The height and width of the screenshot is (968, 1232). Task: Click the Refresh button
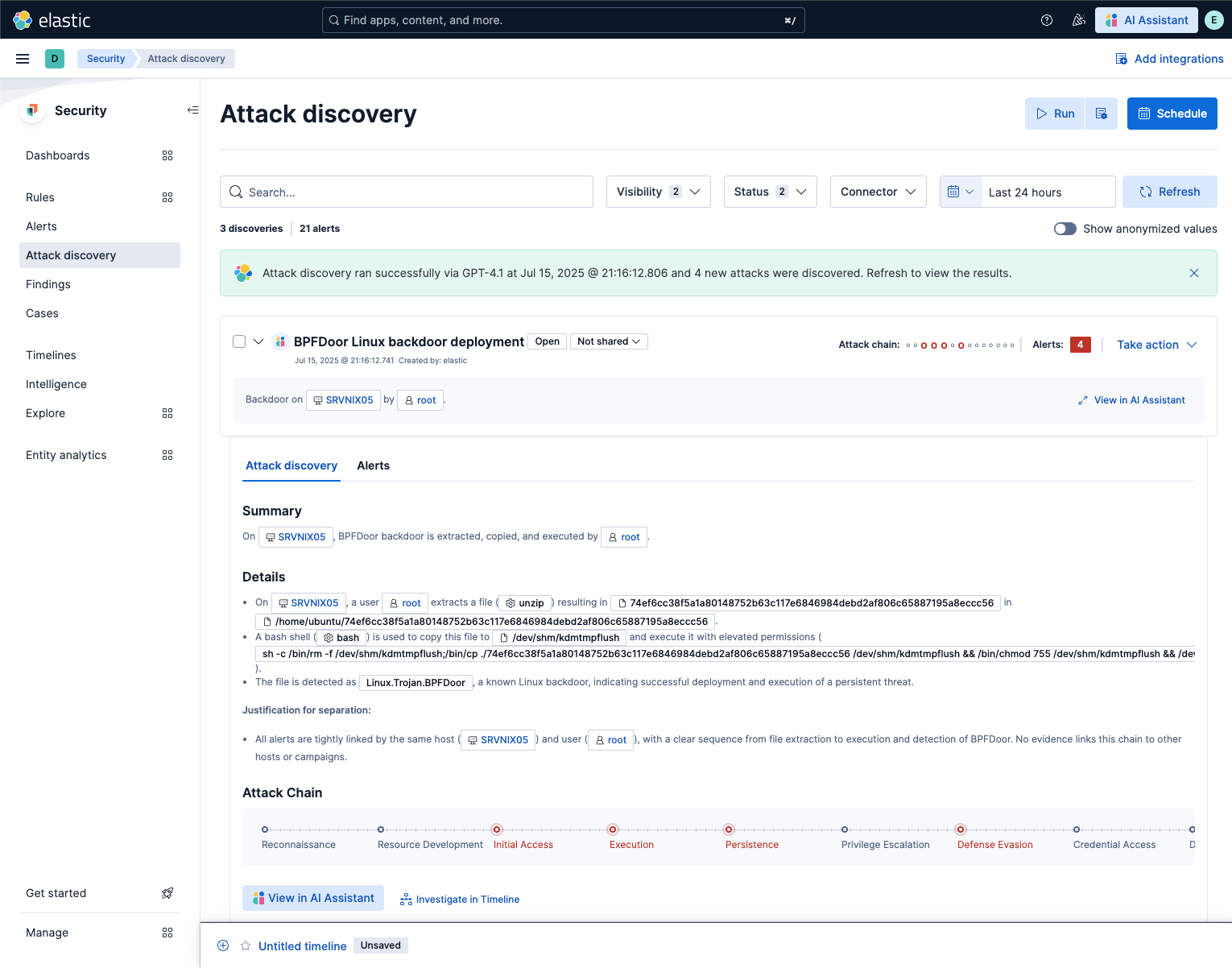coord(1169,192)
